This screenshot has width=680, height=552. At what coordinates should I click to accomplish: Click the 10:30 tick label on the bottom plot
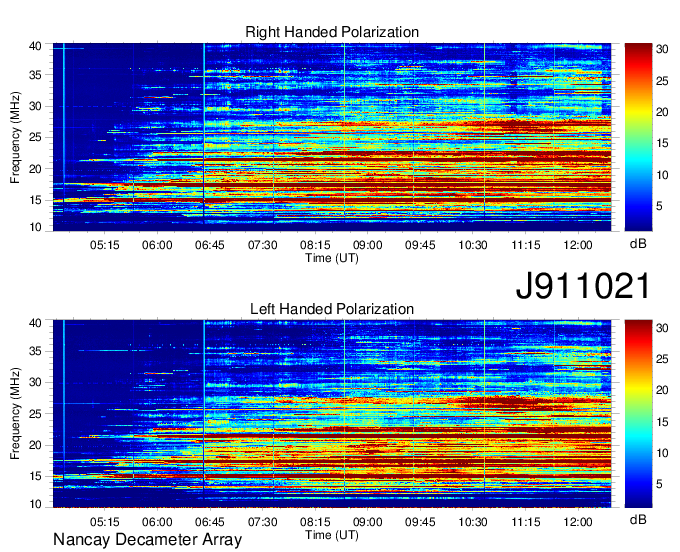(x=473, y=522)
